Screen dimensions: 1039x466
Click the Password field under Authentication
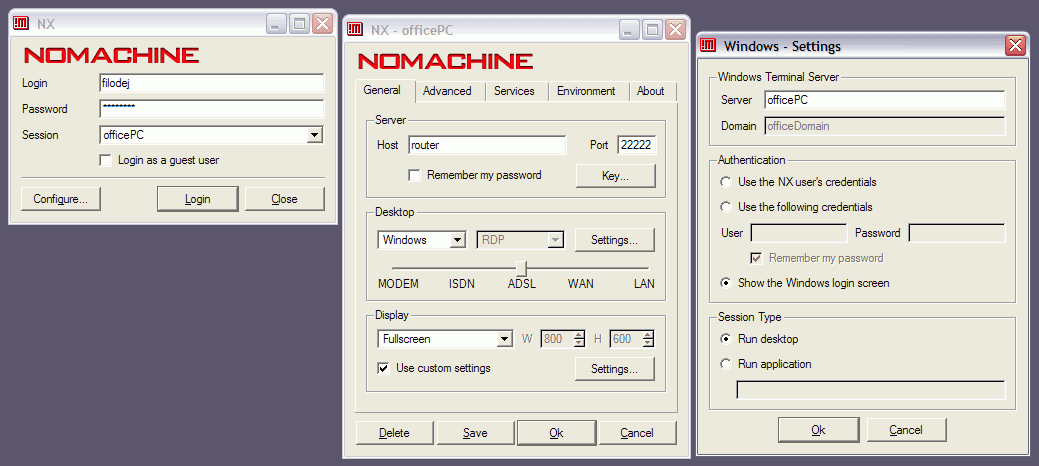(957, 233)
